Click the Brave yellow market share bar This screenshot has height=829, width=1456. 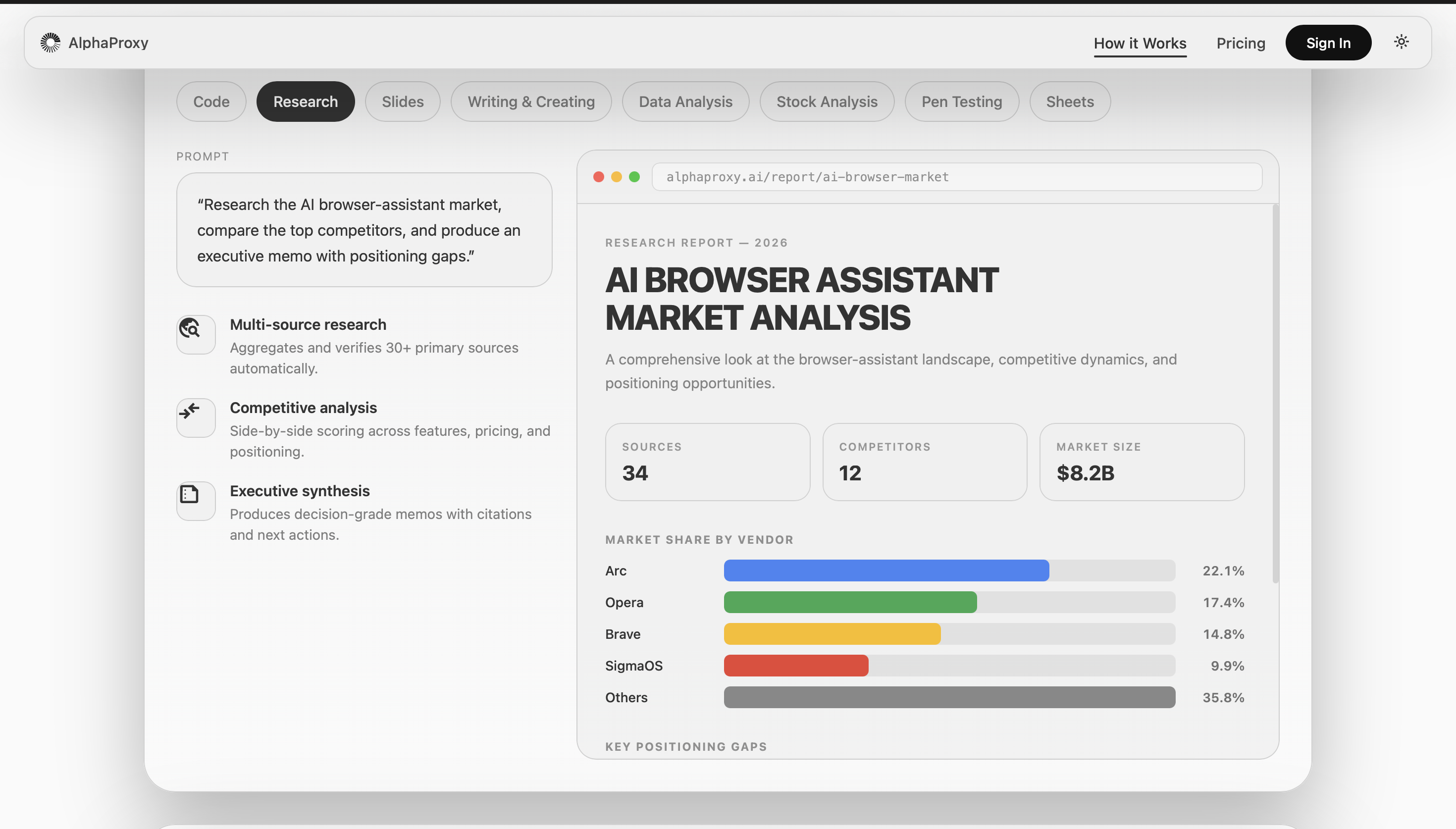tap(832, 634)
